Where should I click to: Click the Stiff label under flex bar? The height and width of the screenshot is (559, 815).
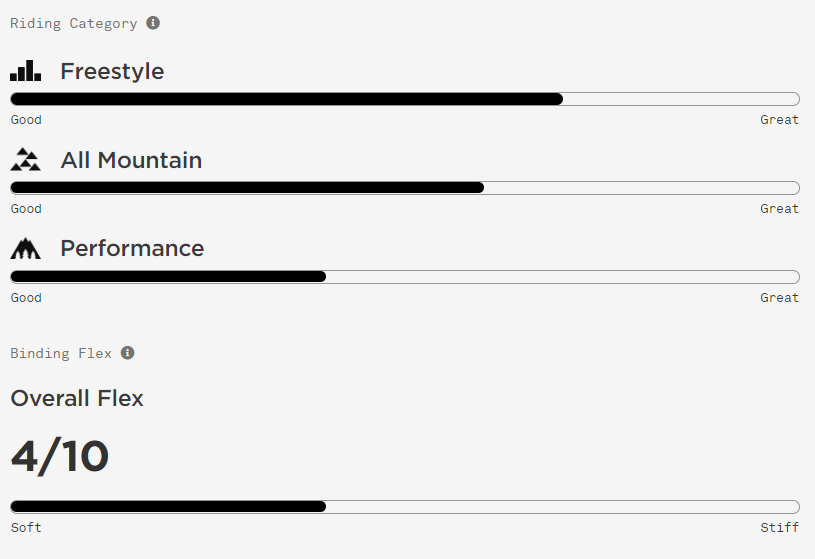[x=779, y=527]
